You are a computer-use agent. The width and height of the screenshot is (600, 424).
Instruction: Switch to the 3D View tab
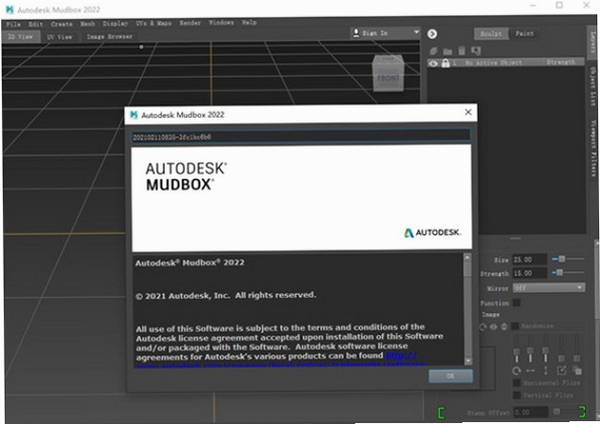click(x=20, y=37)
